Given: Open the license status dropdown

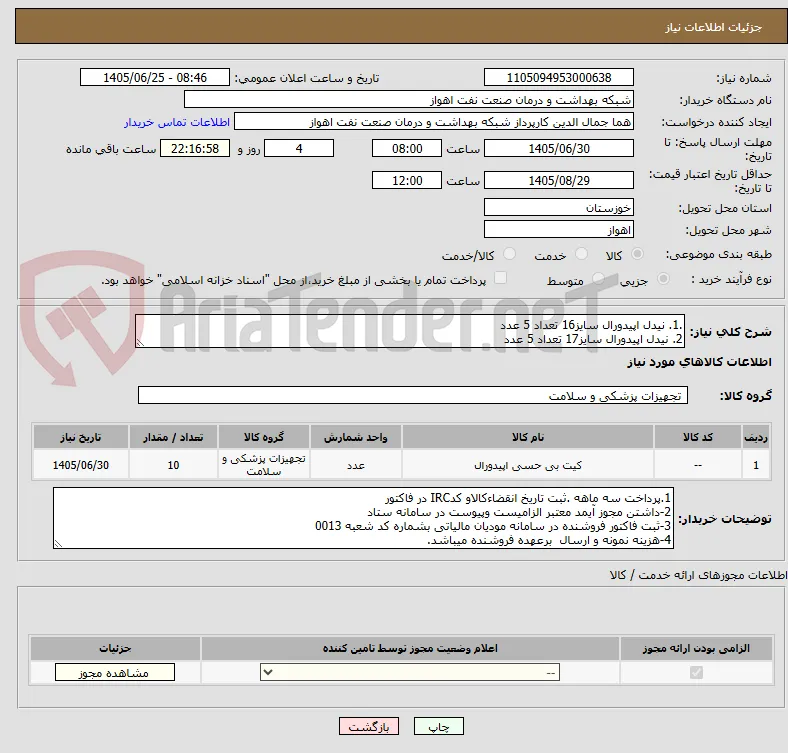Looking at the screenshot, I should point(410,673).
